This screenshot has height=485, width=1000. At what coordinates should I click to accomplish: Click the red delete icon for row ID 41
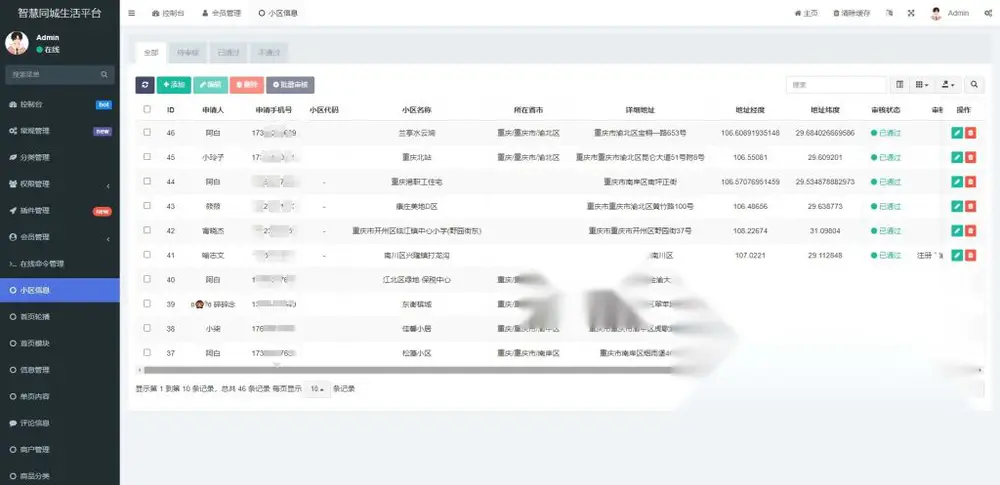tap(970, 255)
